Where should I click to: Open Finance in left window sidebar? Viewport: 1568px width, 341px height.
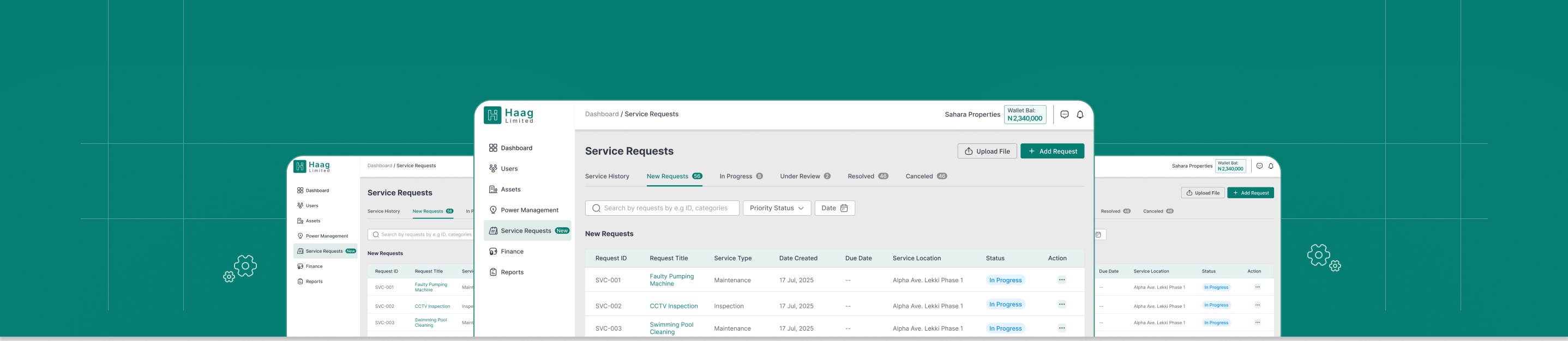pos(310,266)
